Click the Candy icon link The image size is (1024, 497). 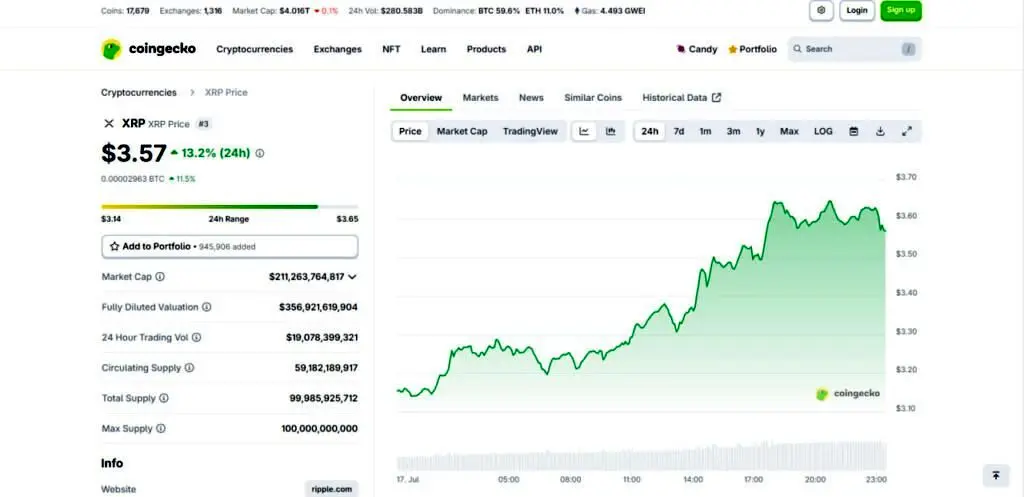point(696,49)
